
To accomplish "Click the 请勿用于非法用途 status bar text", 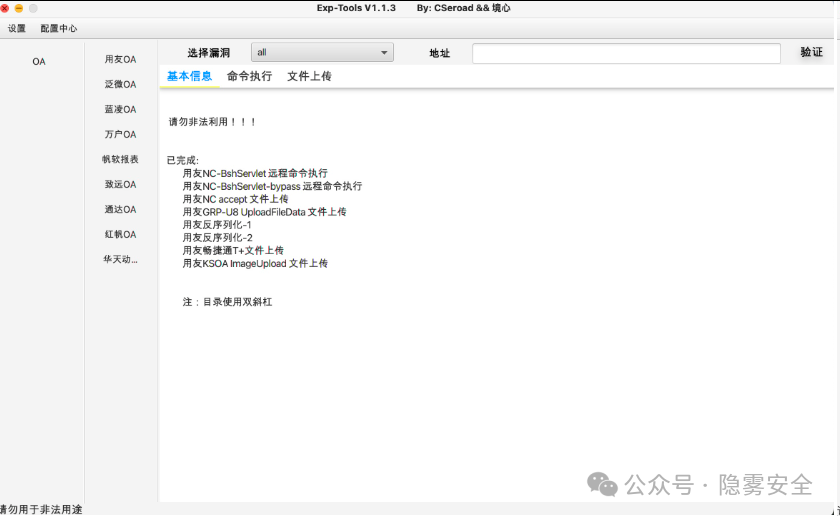I will click(x=41, y=510).
